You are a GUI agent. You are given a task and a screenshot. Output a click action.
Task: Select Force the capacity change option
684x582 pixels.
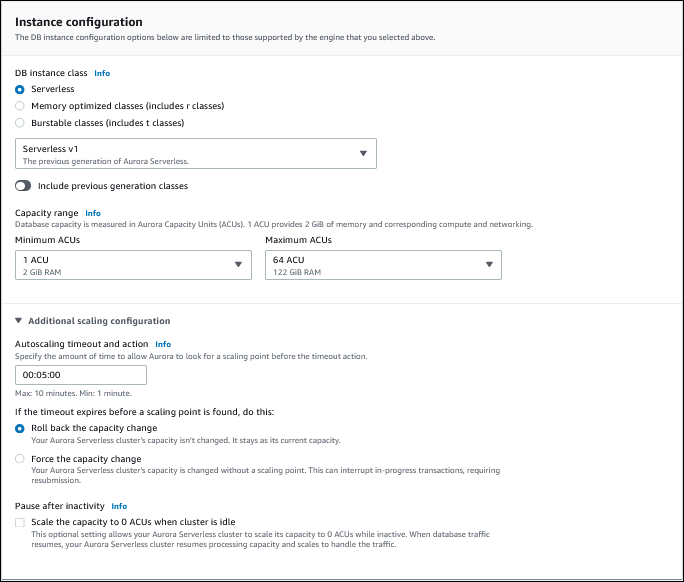click(x=20, y=459)
